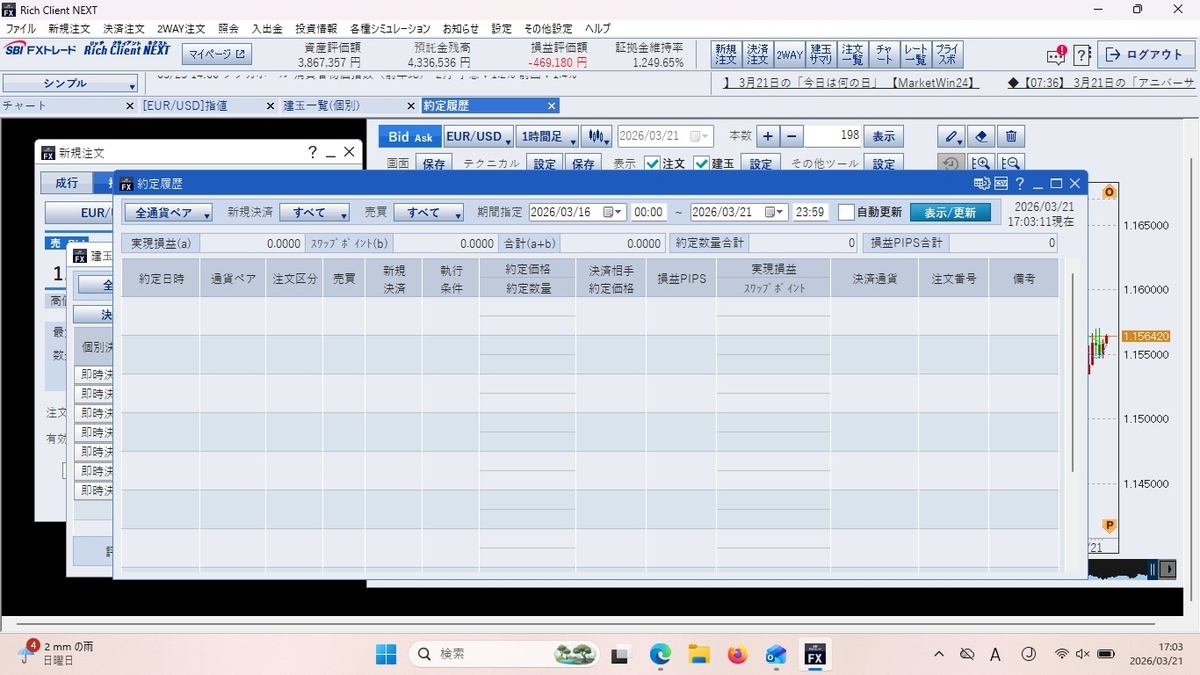The width and height of the screenshot is (1200, 675).
Task: Open the candlestick chart type dropdown
Action: tap(598, 136)
